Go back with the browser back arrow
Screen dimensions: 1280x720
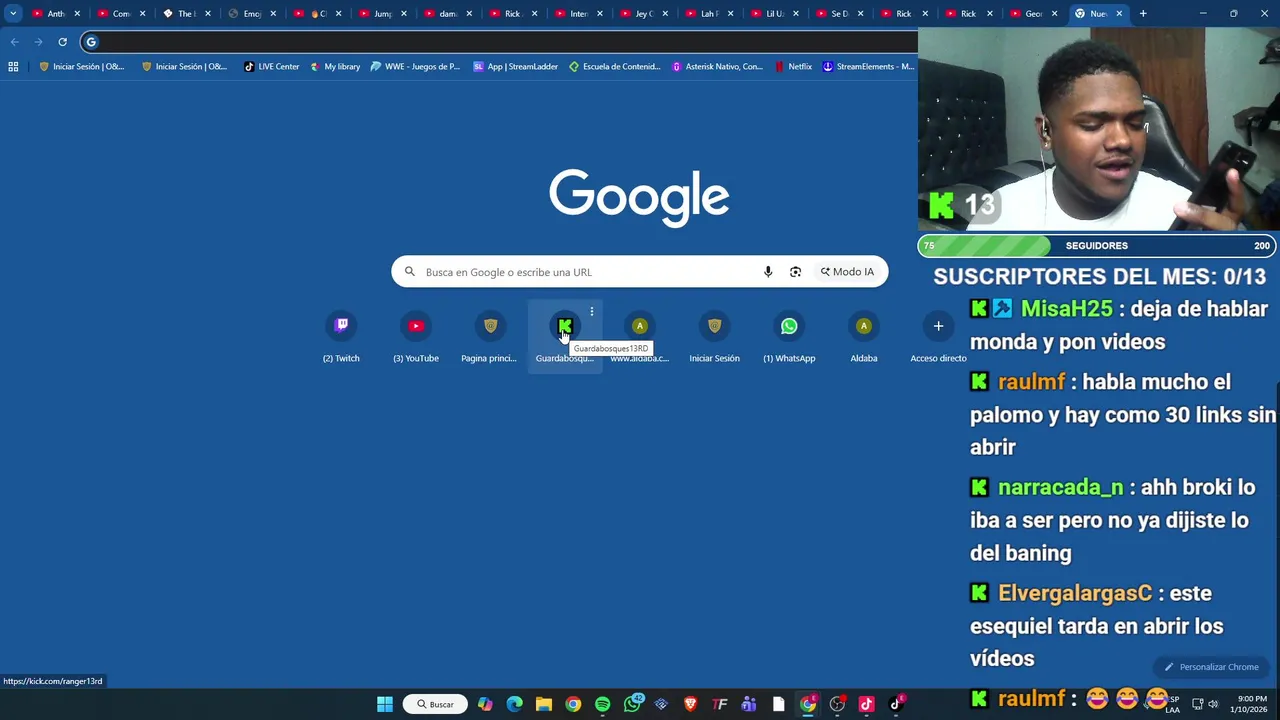(x=14, y=42)
